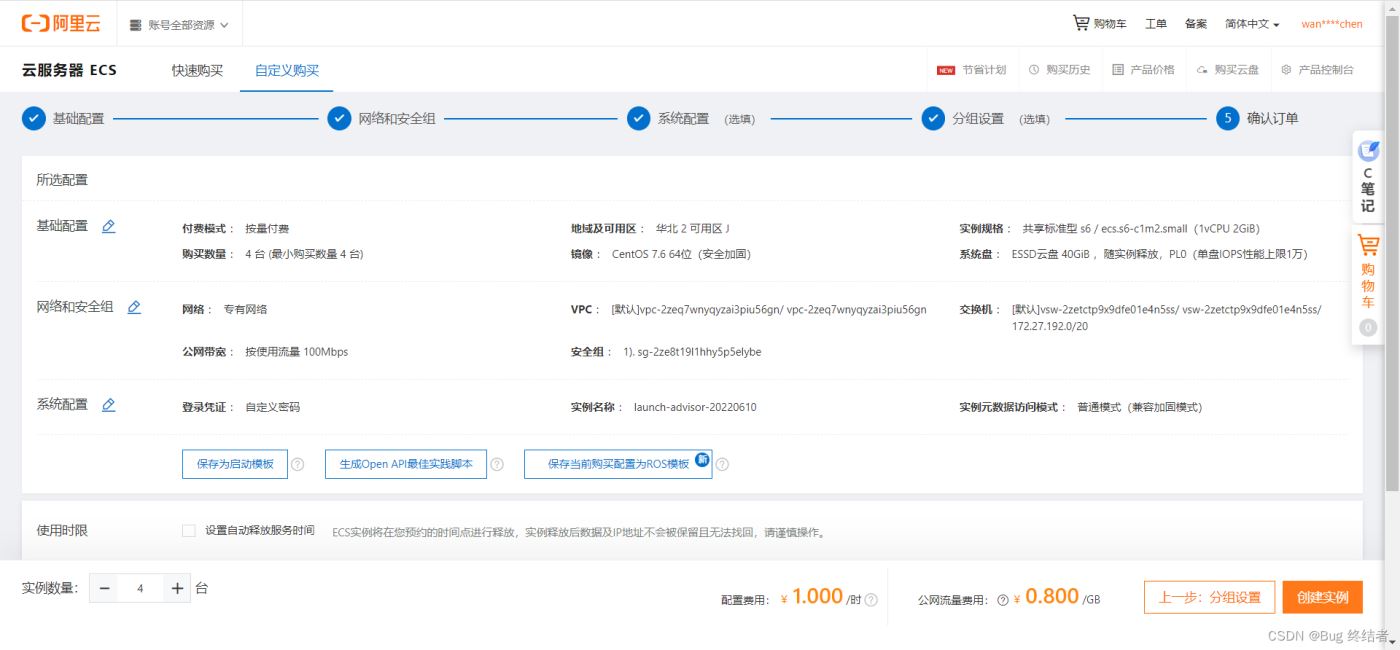Increase instance count with plus button
The image size is (1400, 650).
[177, 589]
